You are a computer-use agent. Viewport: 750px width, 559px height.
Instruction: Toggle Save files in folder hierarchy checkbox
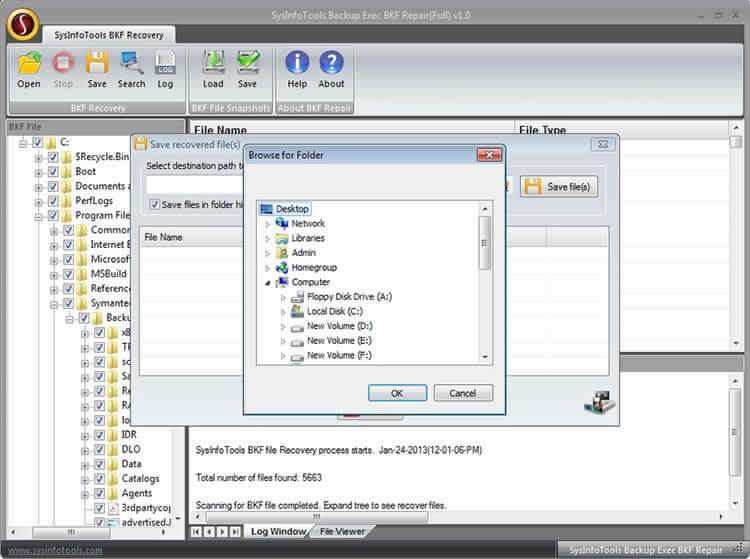click(x=154, y=205)
